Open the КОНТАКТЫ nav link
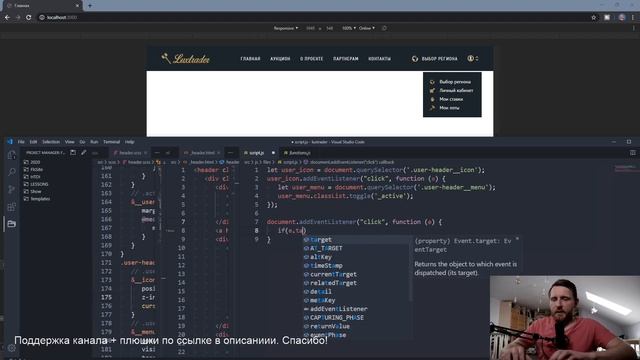Screen dimensions: 640x360 pos(379,59)
